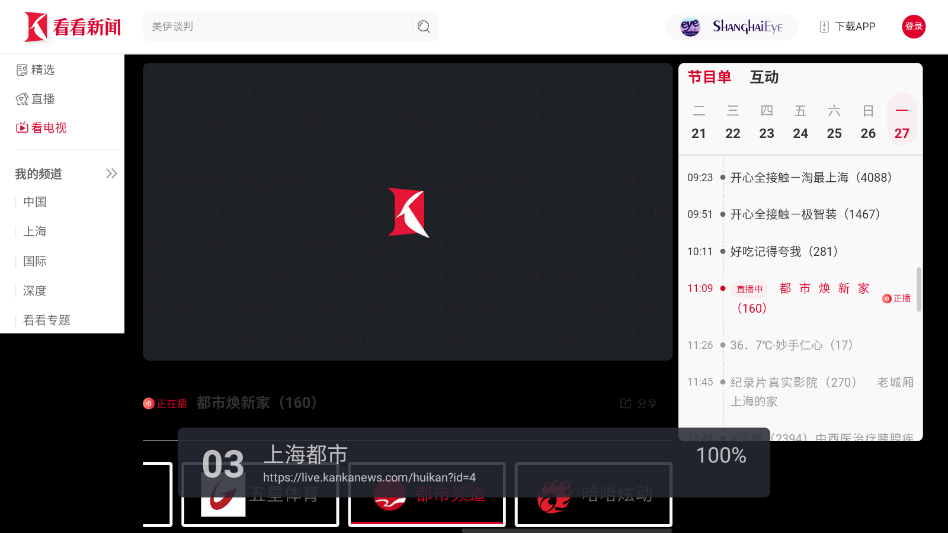Viewport: 948px width, 533px height.
Task: Open the 国际 channel
Action: pos(35,261)
